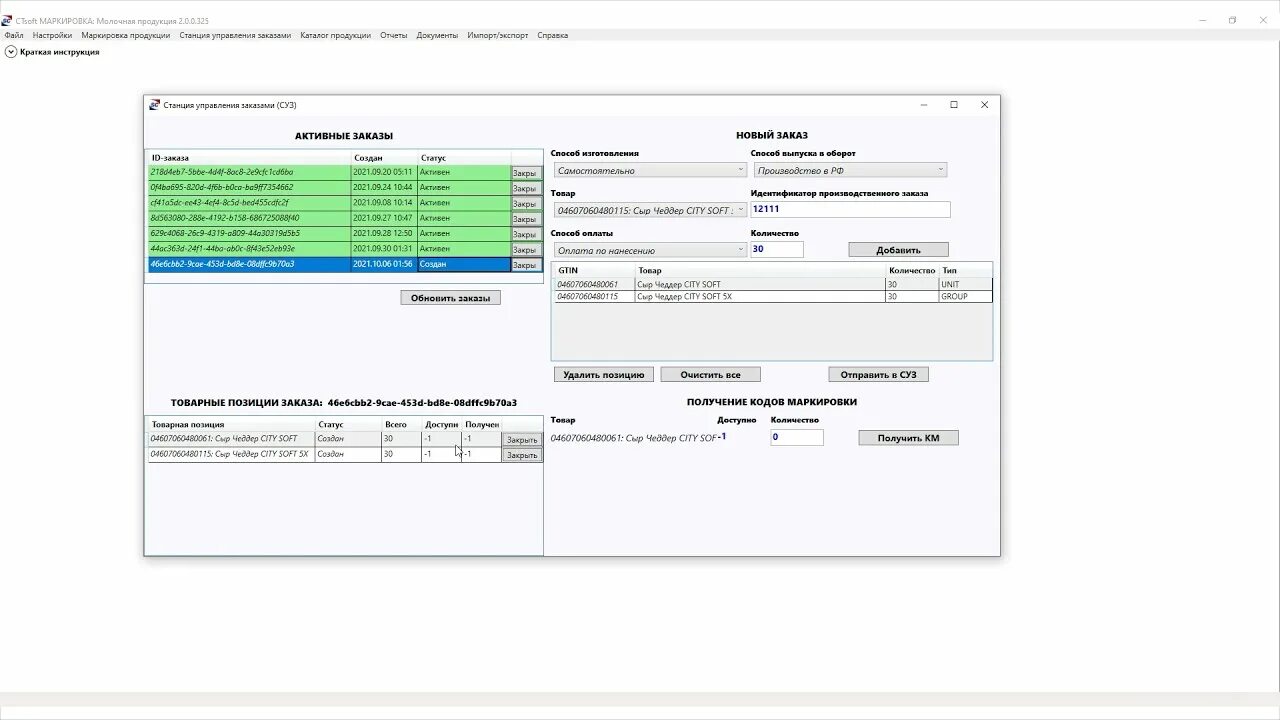Click Отправить в СУЗ button
Viewport: 1280px width, 720px height.
[878, 375]
